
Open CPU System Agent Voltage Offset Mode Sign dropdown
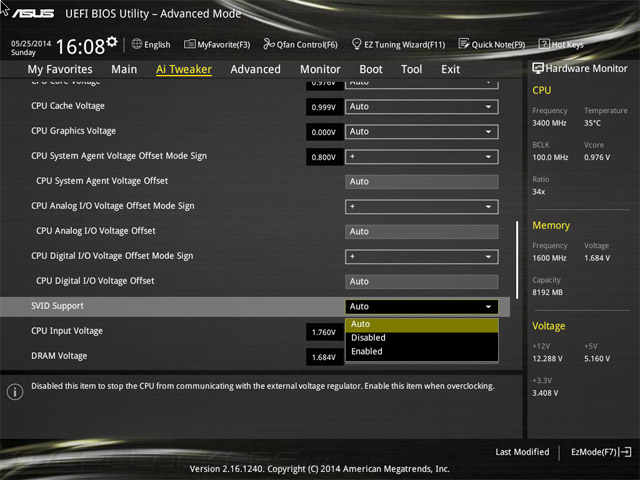pyautogui.click(x=422, y=157)
